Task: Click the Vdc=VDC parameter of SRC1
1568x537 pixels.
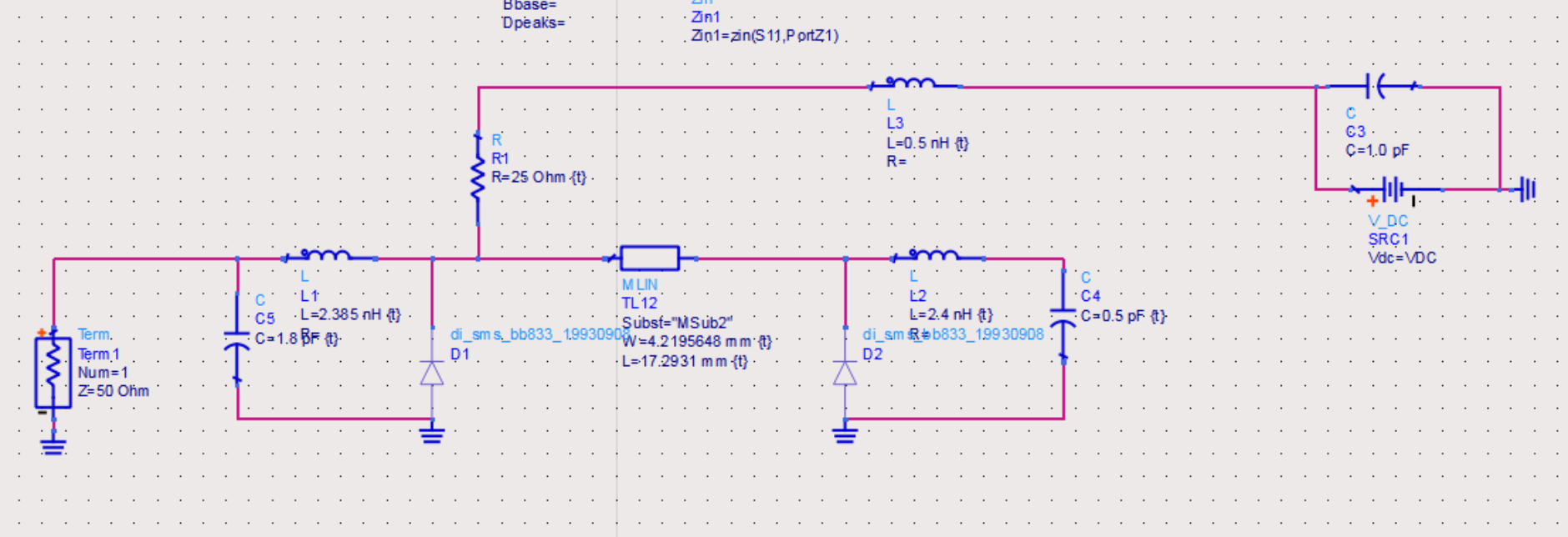Action: click(1402, 258)
